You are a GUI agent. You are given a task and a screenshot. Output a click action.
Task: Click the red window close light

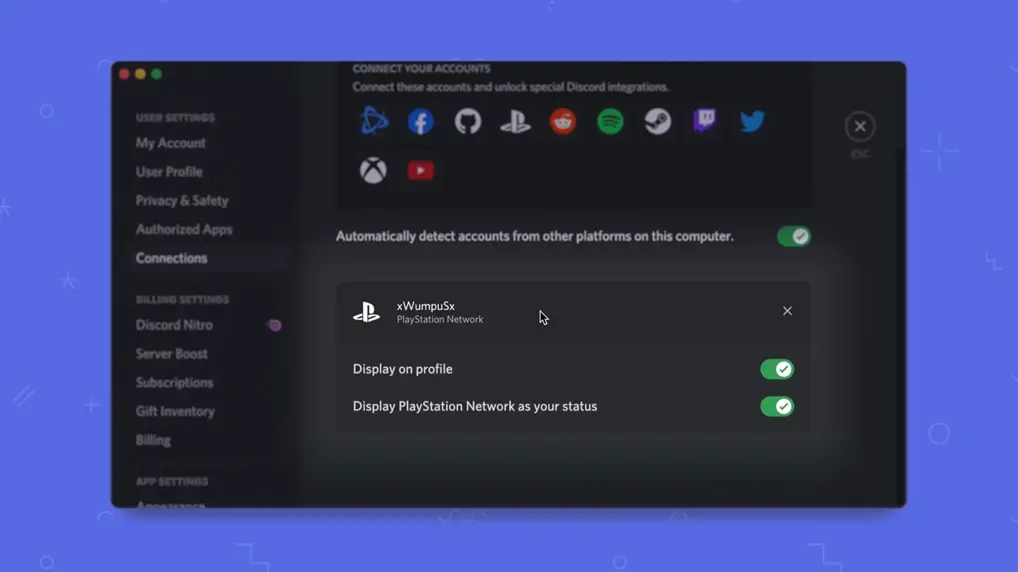pos(124,74)
